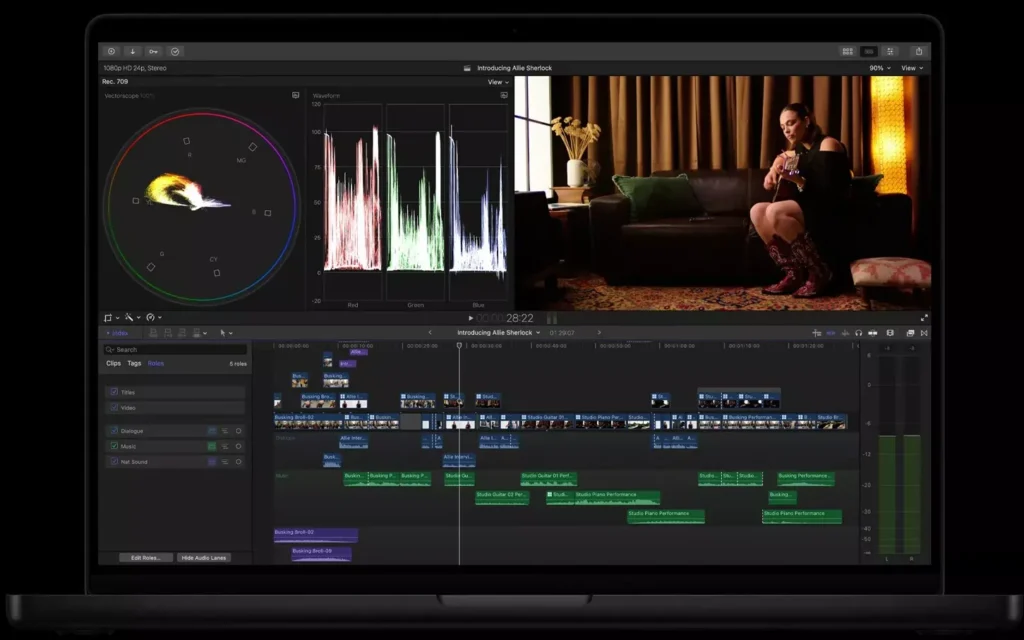Click the index Search field
The image size is (1024, 640).
pyautogui.click(x=175, y=349)
